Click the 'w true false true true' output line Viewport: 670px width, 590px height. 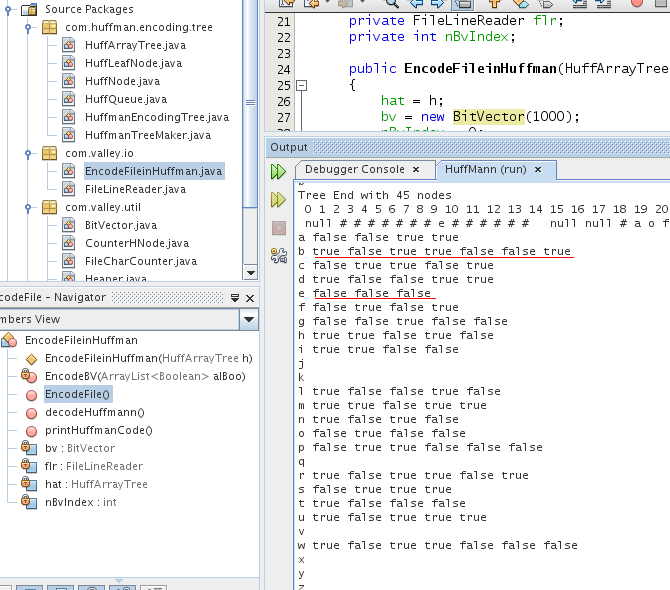point(438,545)
